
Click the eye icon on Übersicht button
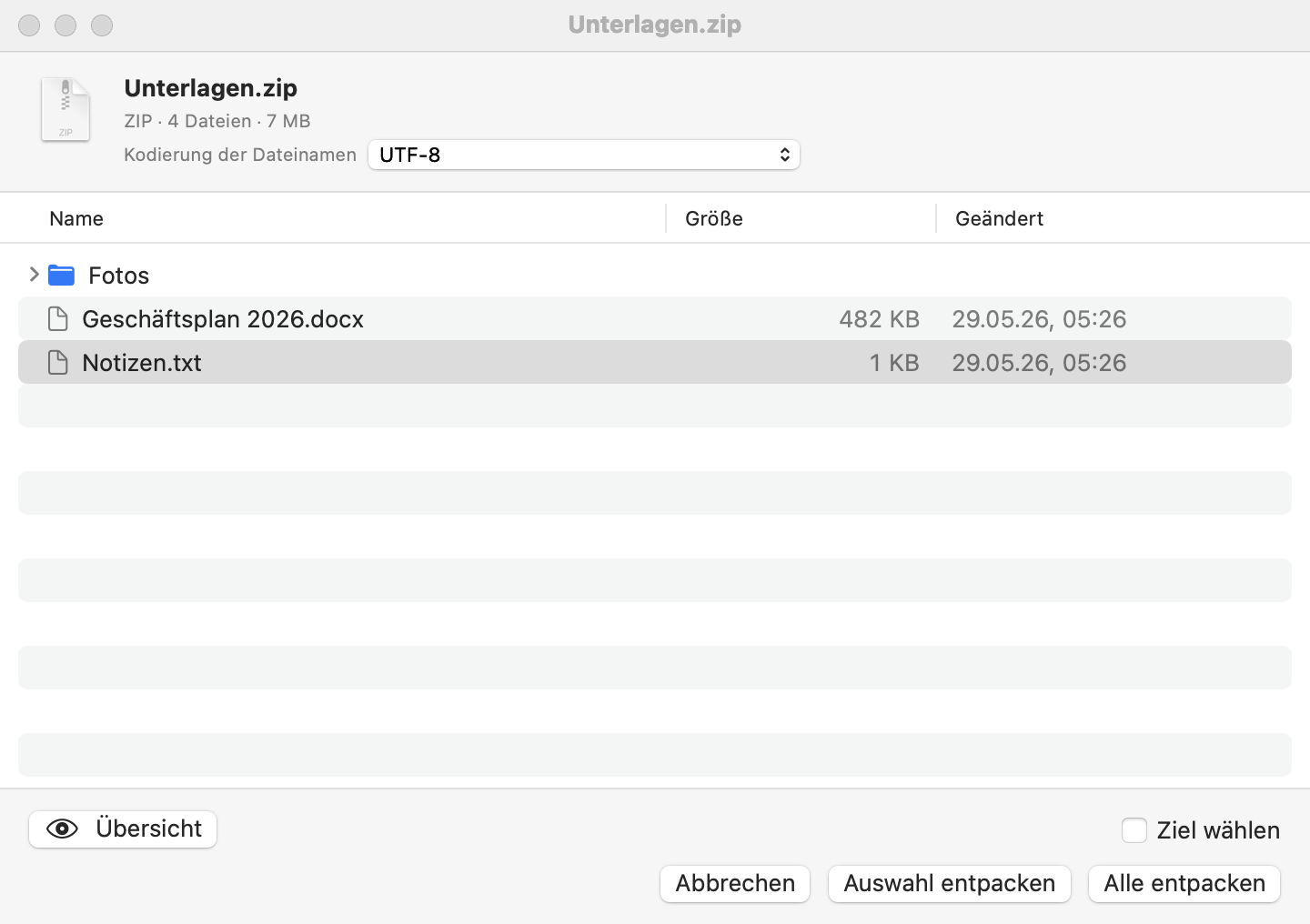coord(62,829)
